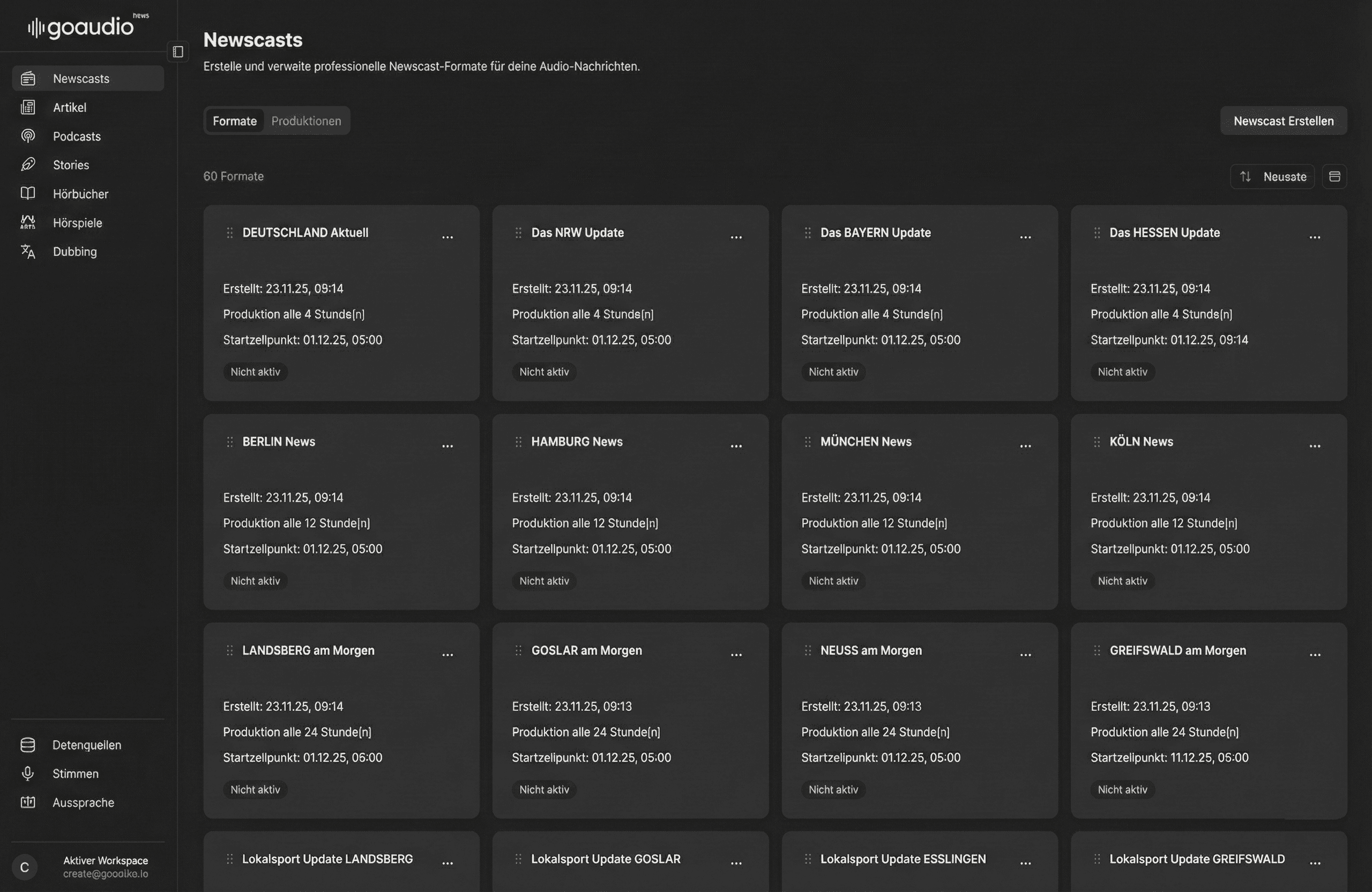The width and height of the screenshot is (1372, 892).
Task: Open the Dubbing translation icon
Action: pyautogui.click(x=28, y=251)
